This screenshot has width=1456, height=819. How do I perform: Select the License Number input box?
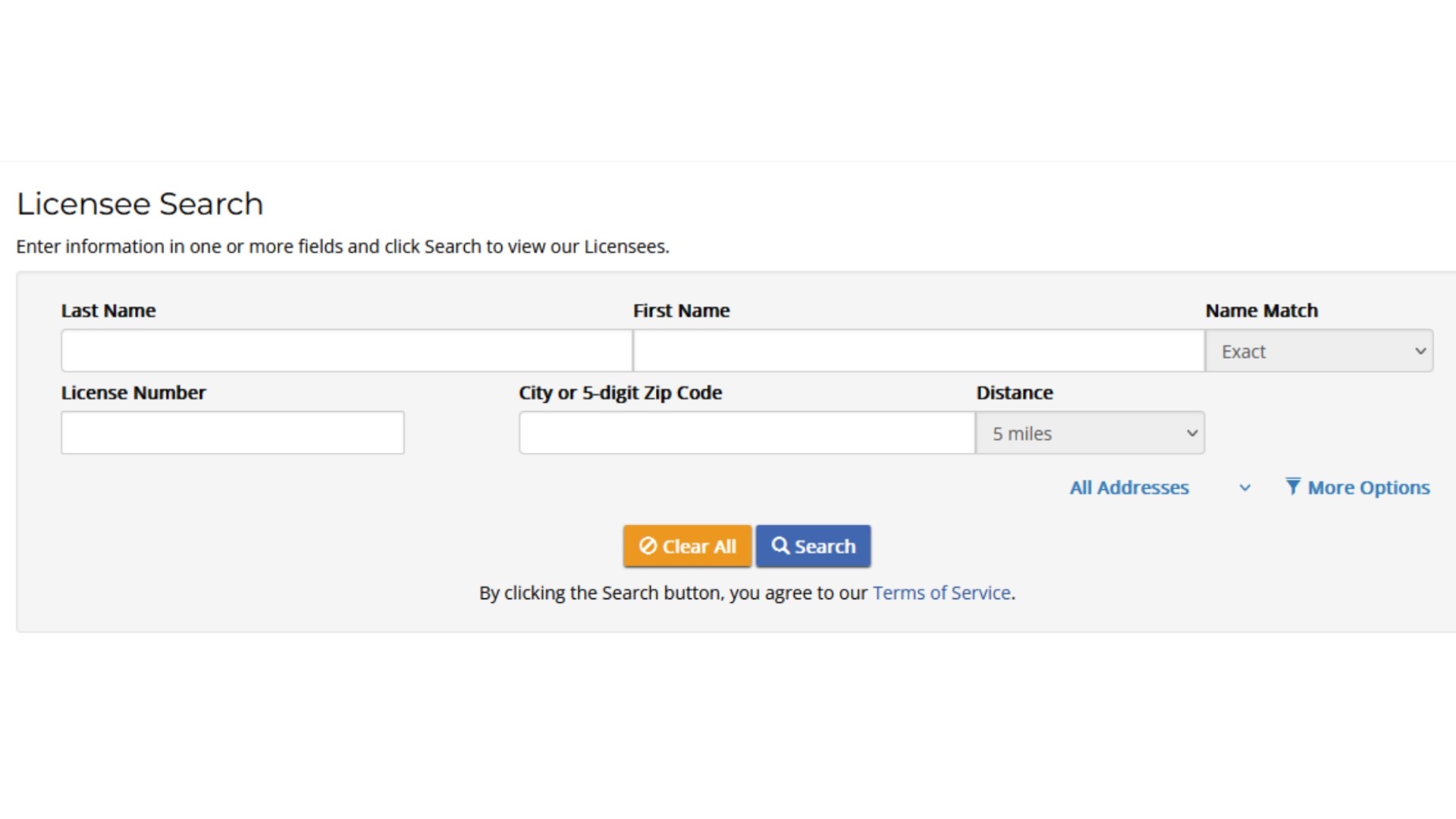232,433
